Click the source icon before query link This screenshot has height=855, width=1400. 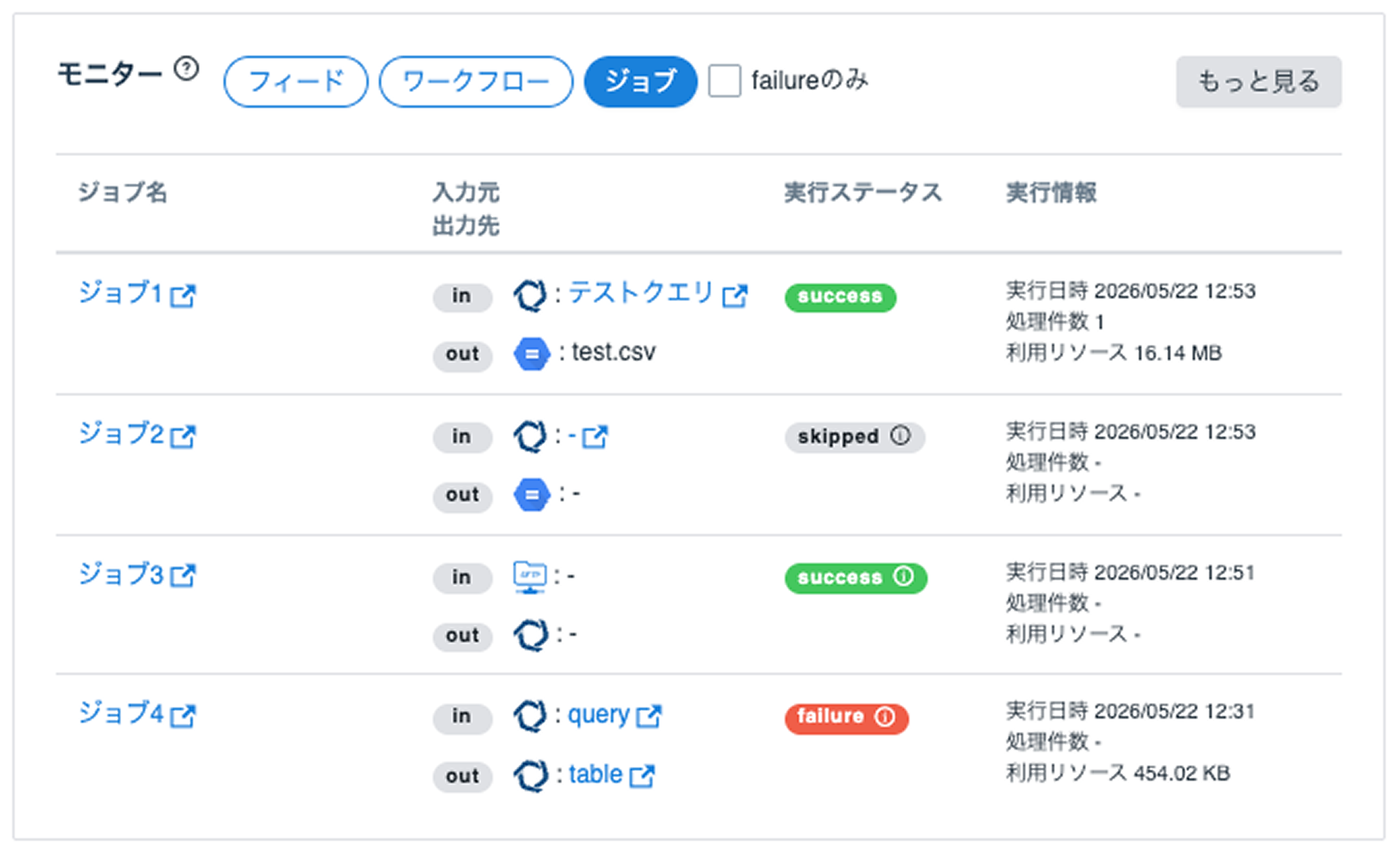pyautogui.click(x=530, y=716)
